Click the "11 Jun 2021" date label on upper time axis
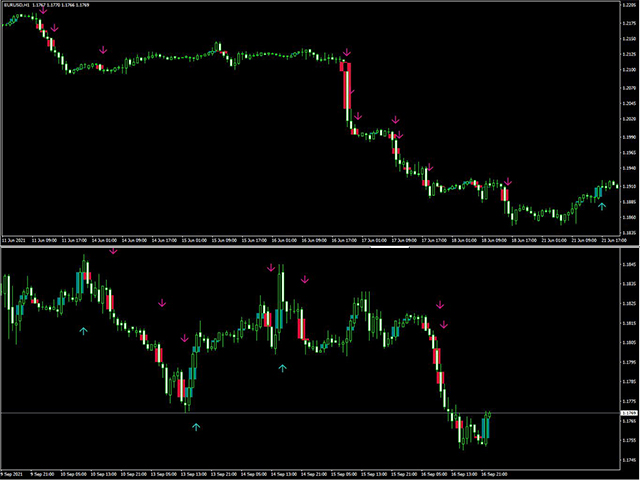The image size is (640, 480). coord(15,241)
